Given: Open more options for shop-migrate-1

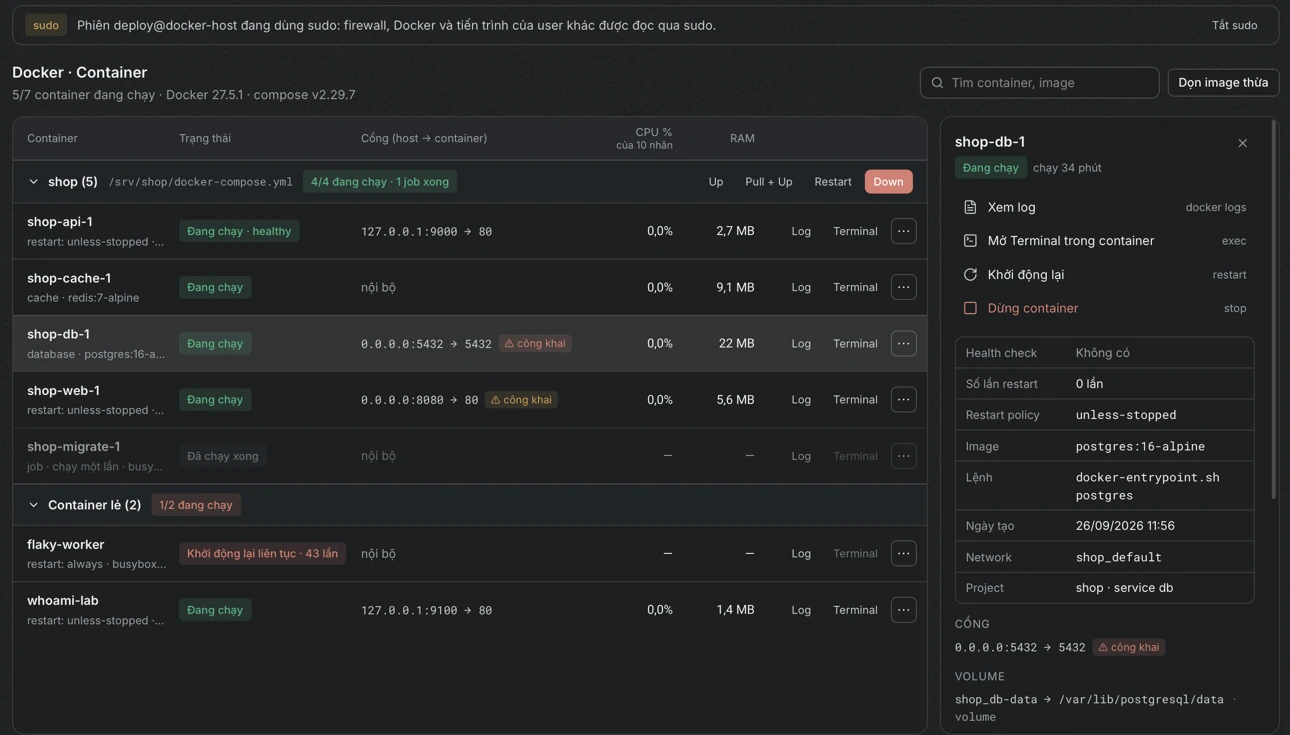Looking at the screenshot, I should [903, 456].
